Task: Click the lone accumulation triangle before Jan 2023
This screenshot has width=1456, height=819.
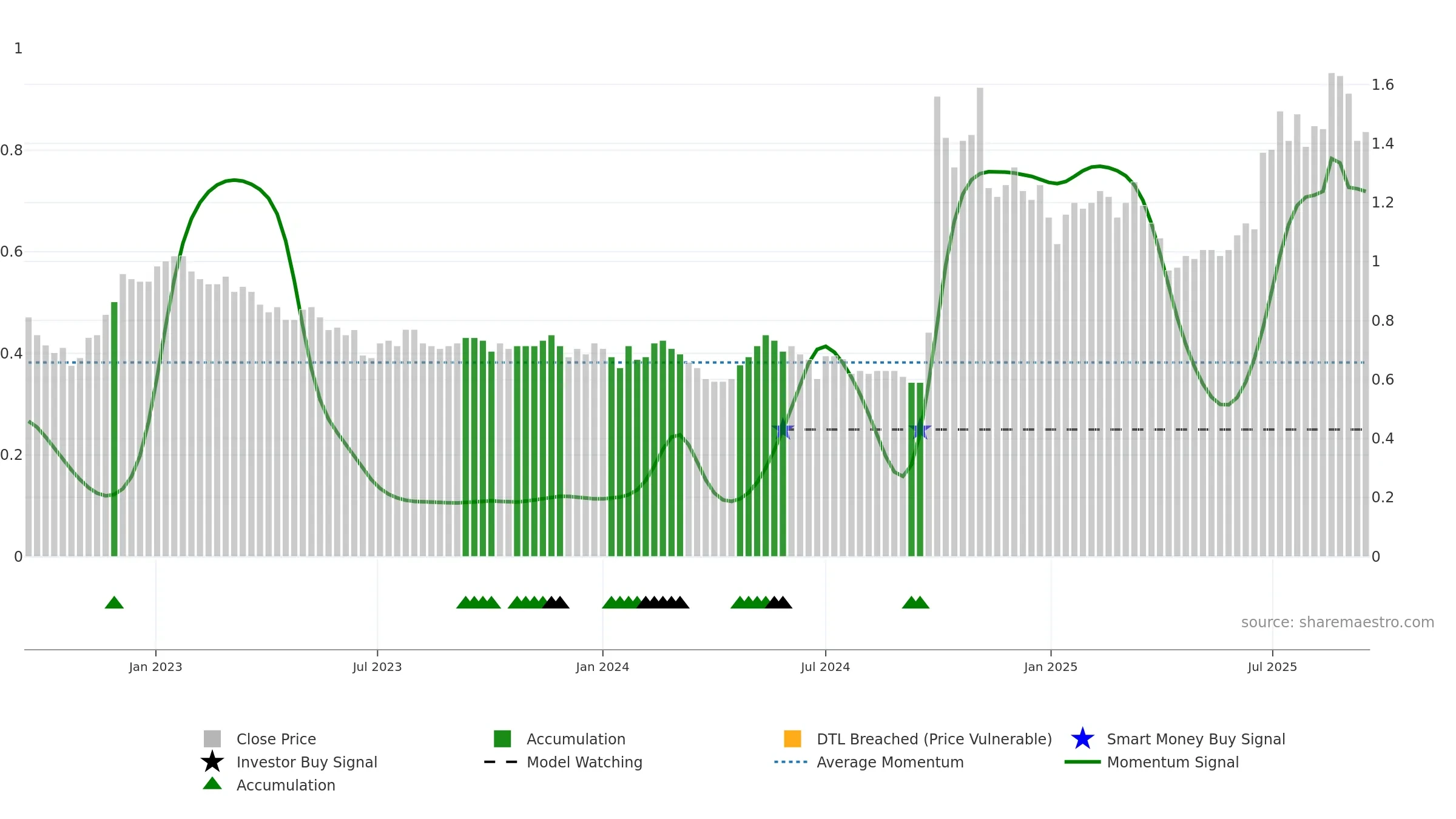Action: pyautogui.click(x=114, y=602)
